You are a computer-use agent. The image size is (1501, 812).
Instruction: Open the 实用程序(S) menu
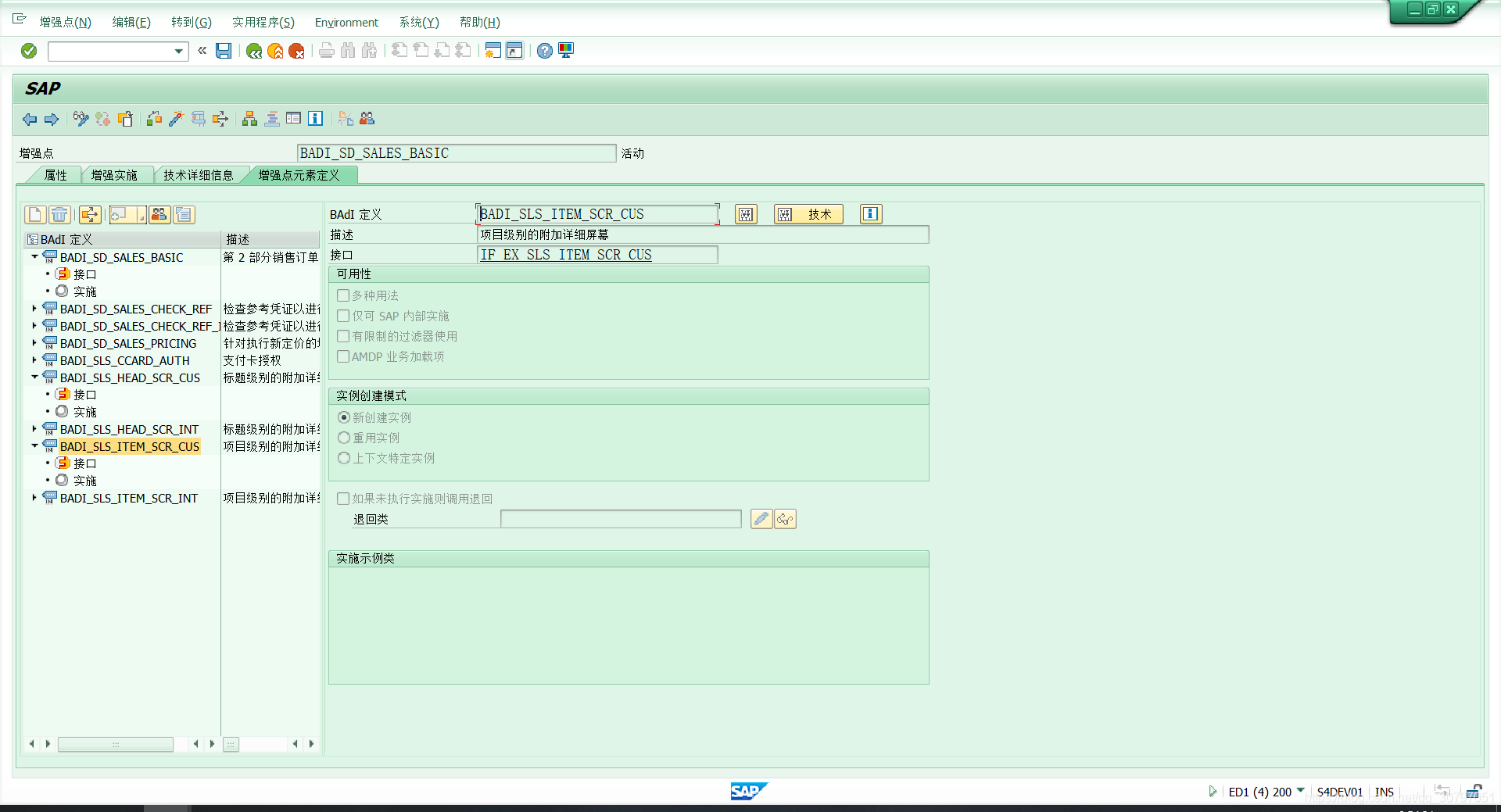pos(263,23)
